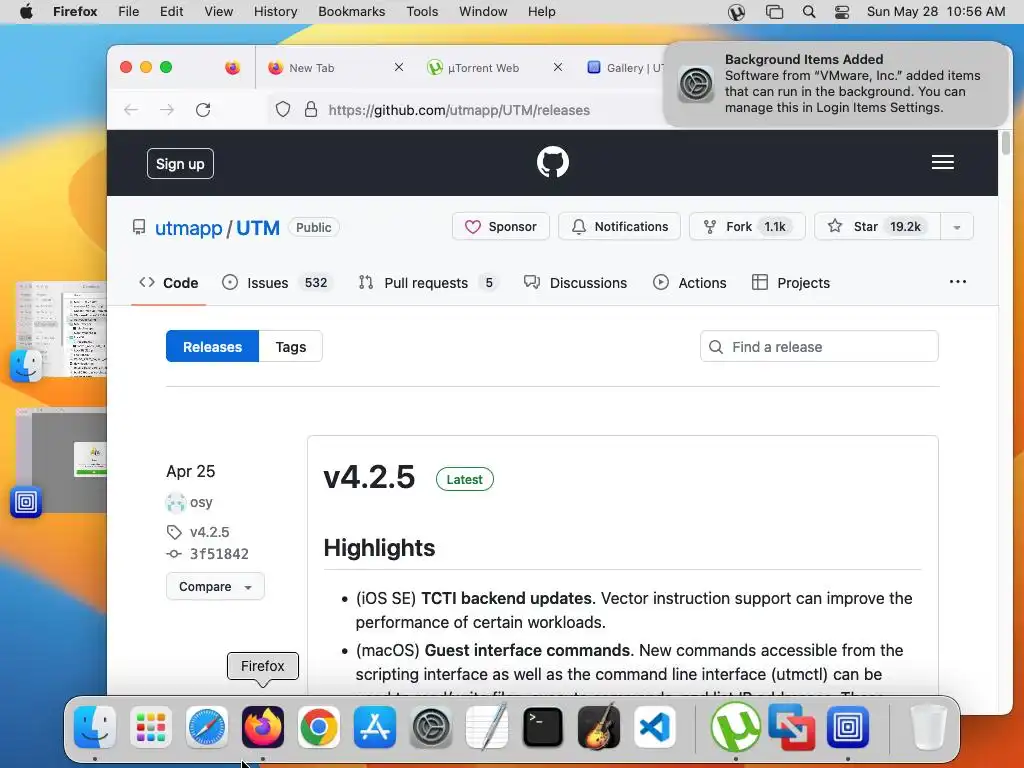Image resolution: width=1024 pixels, height=768 pixels.
Task: Click the Sponsor button
Action: point(500,227)
